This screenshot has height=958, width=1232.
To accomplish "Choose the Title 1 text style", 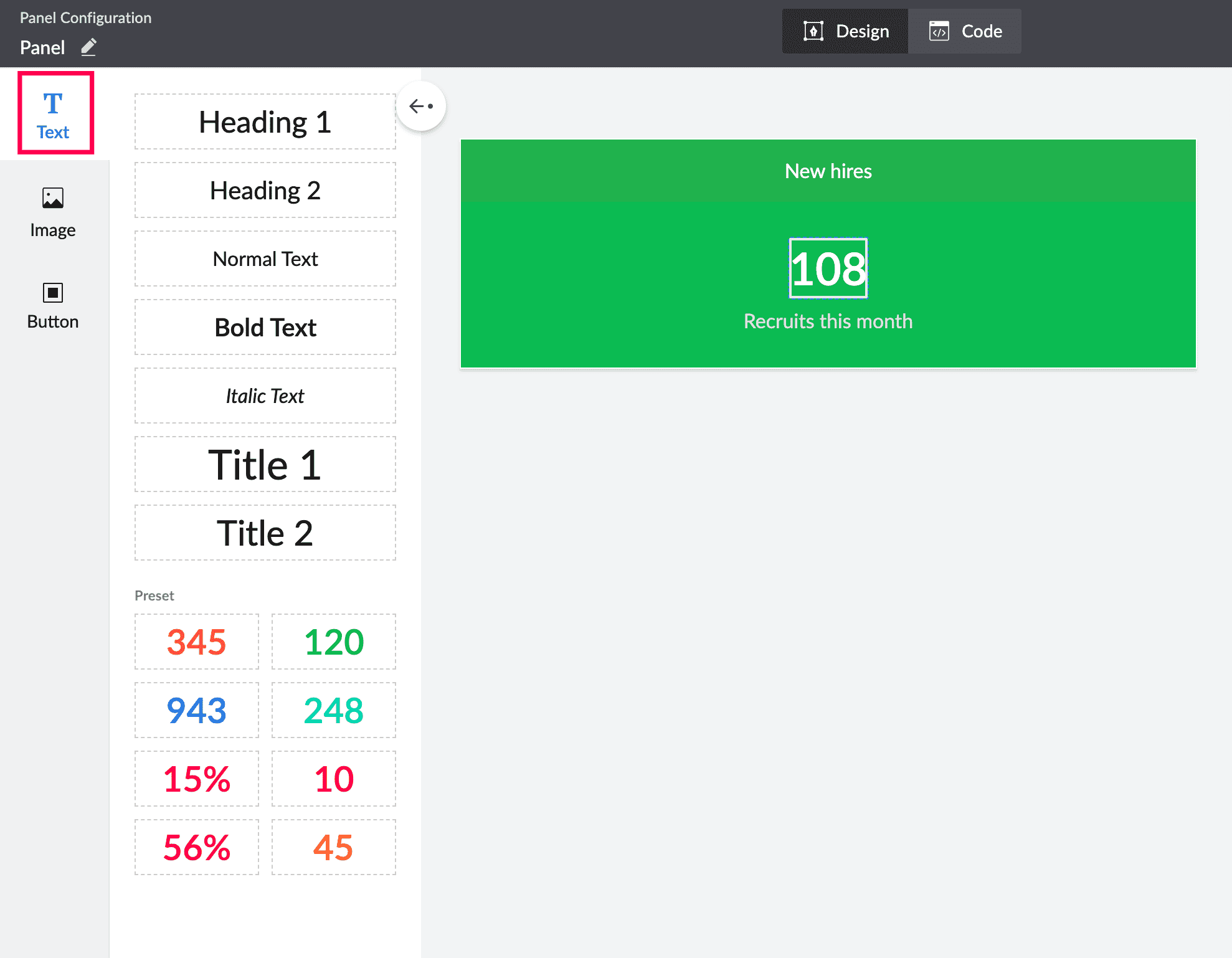I will (265, 465).
